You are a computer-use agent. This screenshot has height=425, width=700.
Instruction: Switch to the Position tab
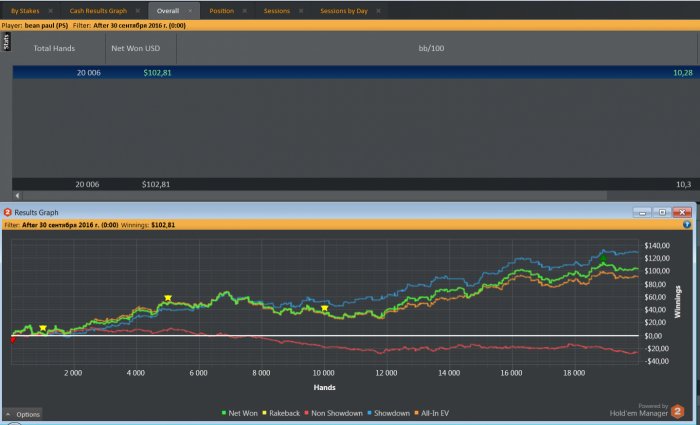coord(222,11)
